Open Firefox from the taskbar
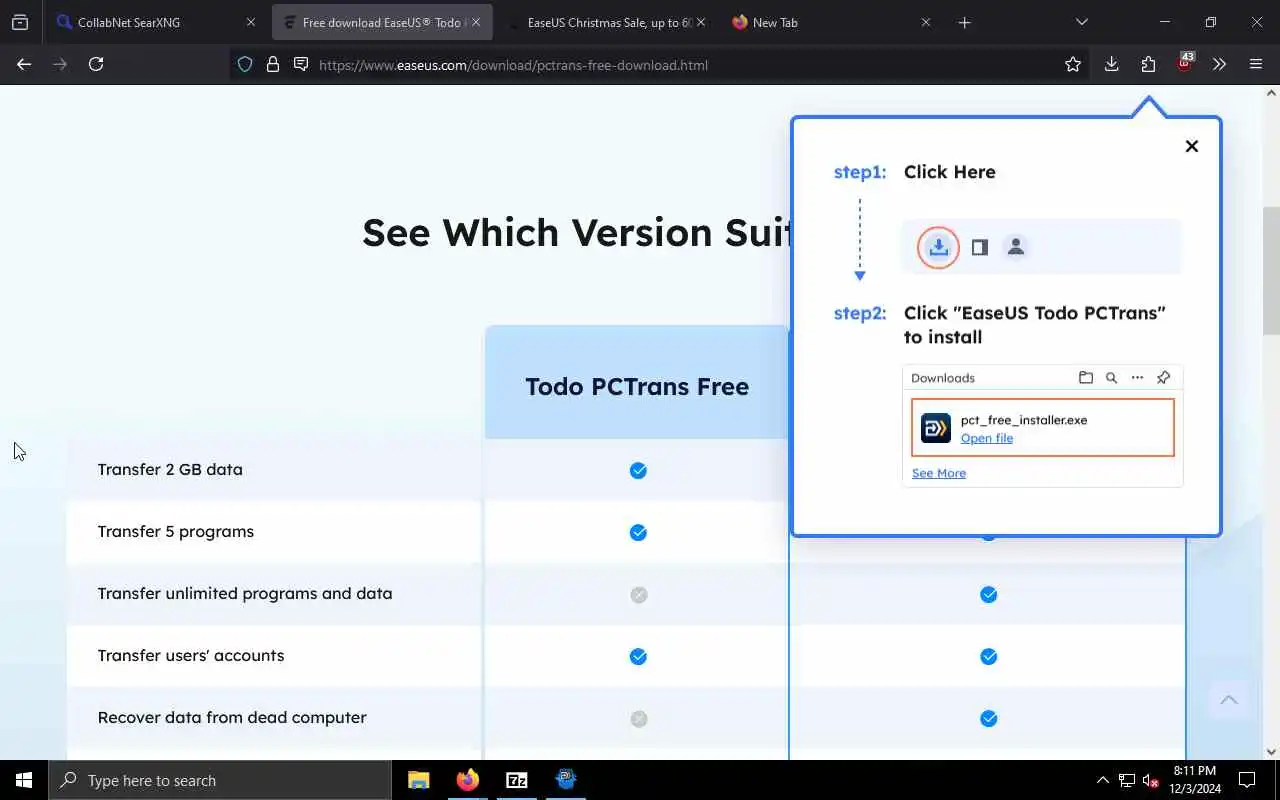The image size is (1280, 800). [x=468, y=780]
